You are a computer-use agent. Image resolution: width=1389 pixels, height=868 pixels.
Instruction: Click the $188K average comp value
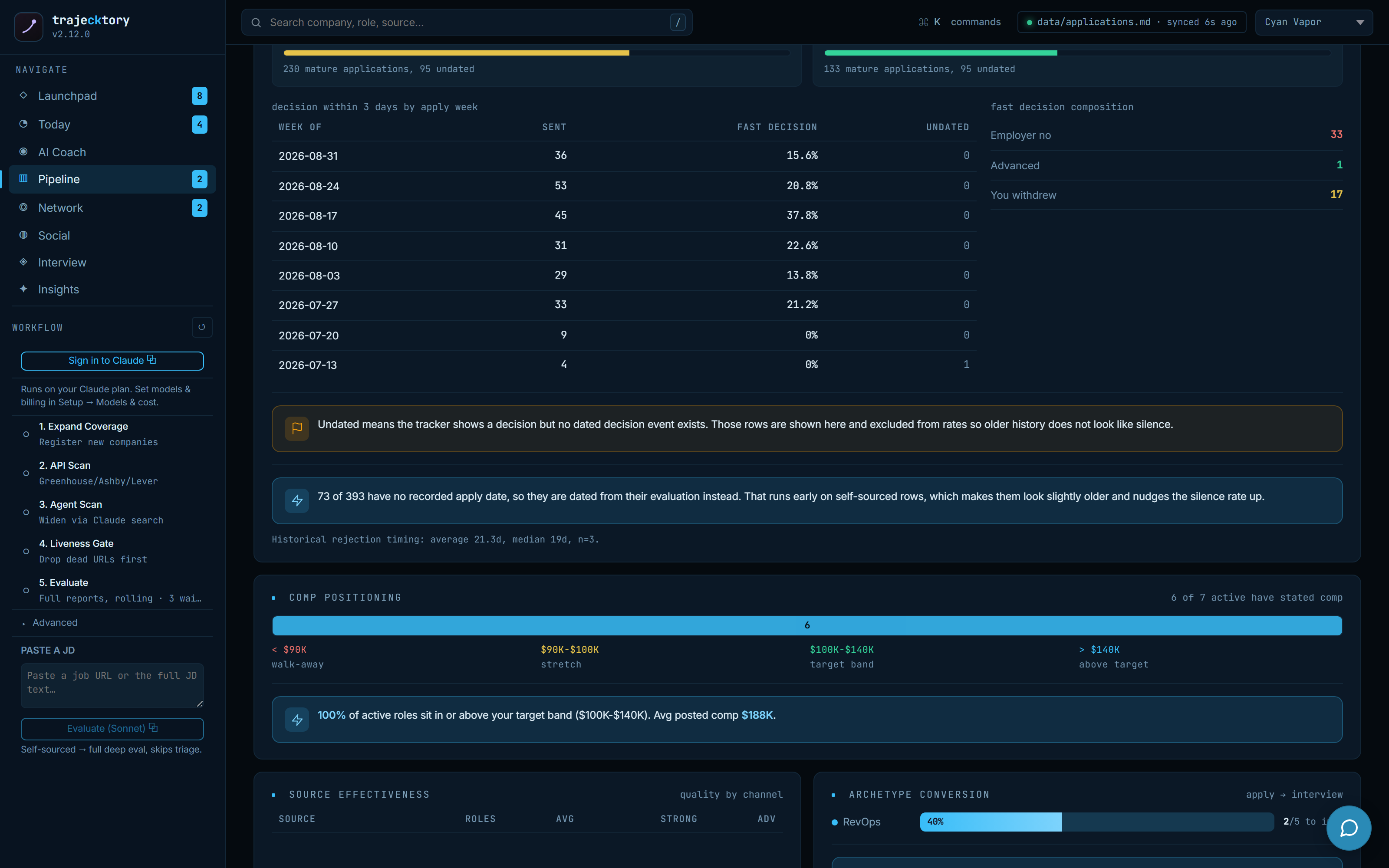click(757, 715)
